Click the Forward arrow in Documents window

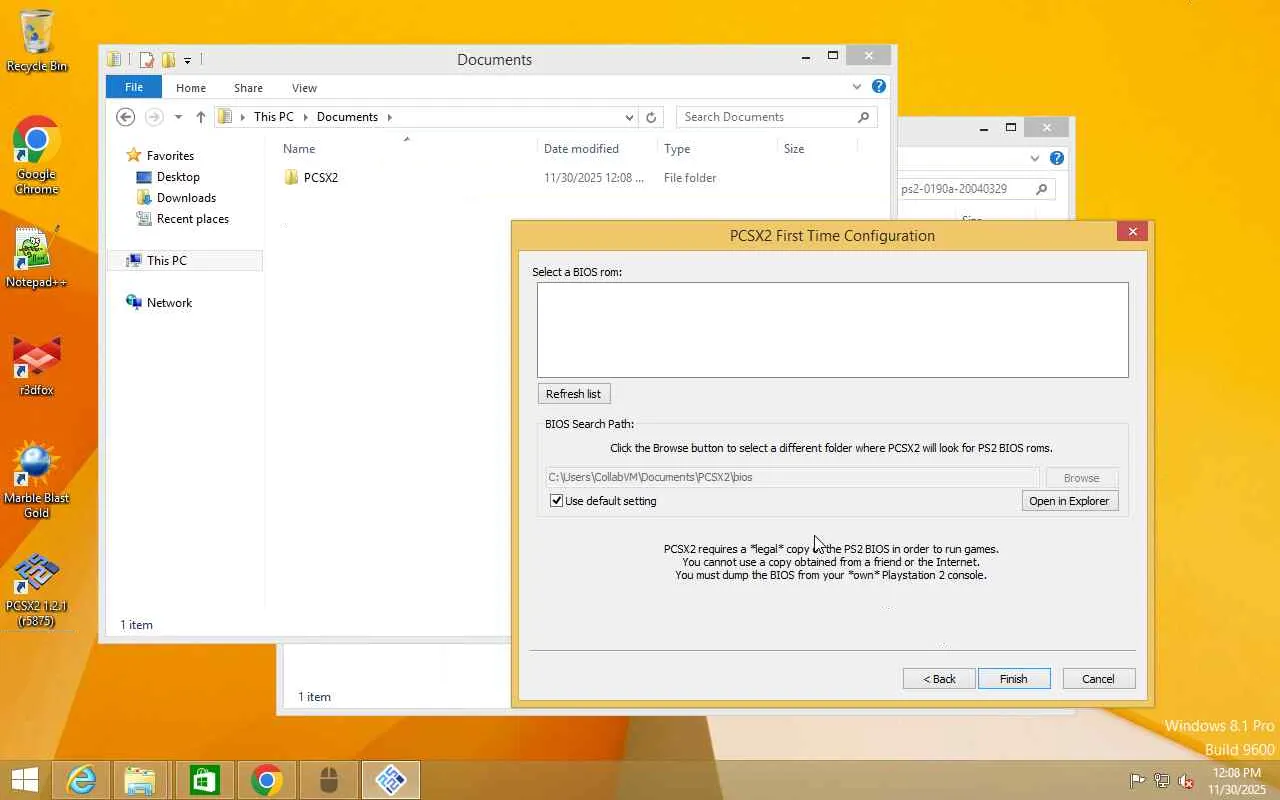click(x=154, y=117)
